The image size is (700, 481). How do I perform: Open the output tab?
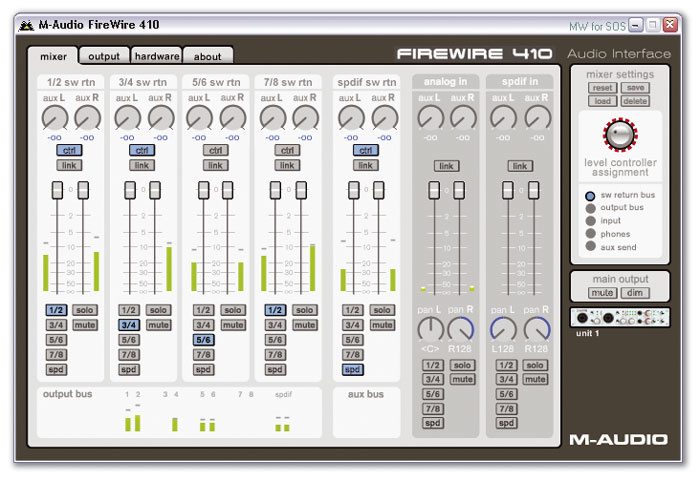tap(103, 57)
